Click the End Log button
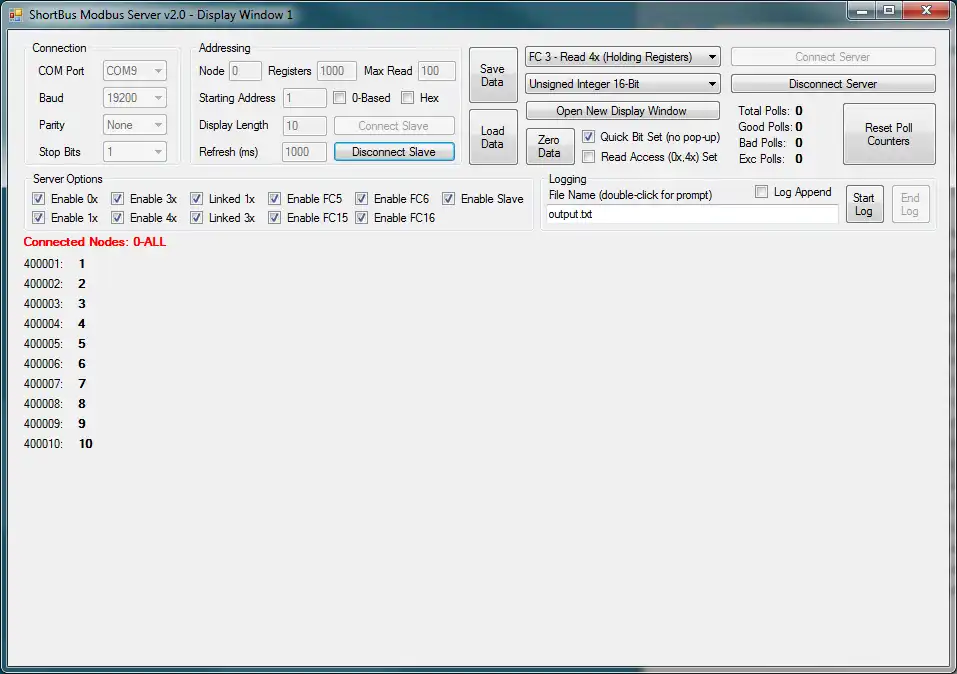Image resolution: width=957 pixels, height=674 pixels. coord(911,205)
